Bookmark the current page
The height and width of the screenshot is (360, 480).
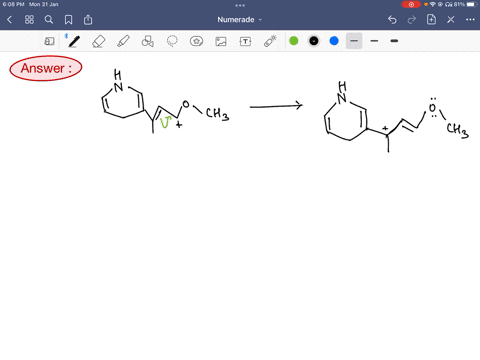68,20
